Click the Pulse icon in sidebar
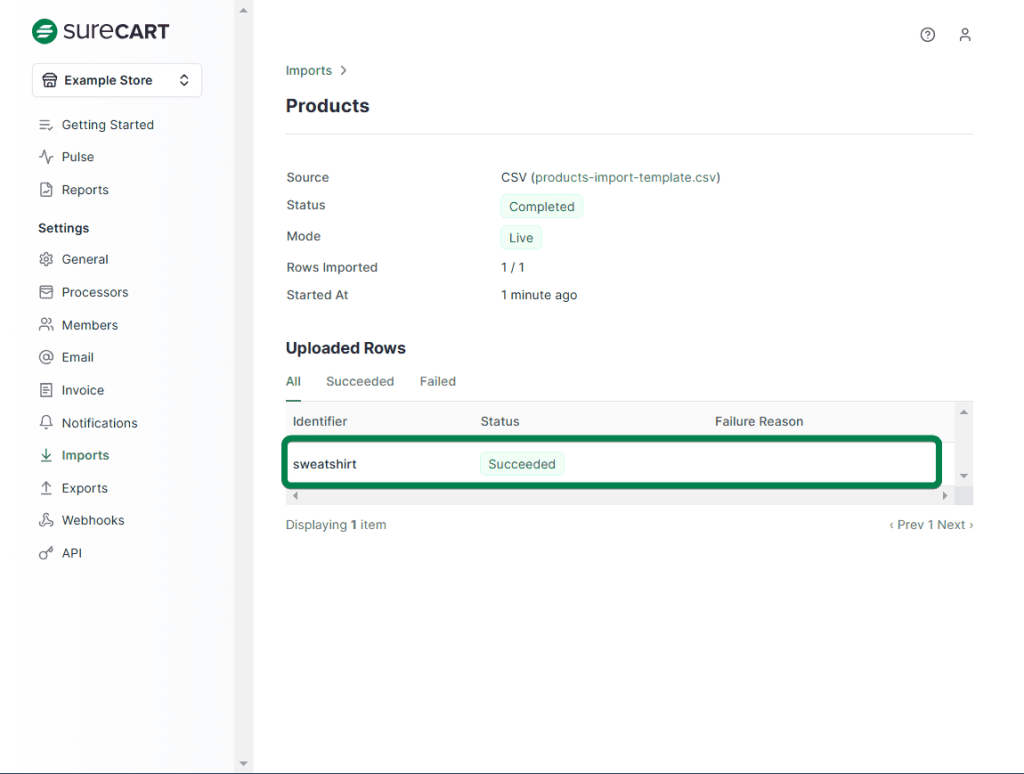The image size is (1024, 774). click(x=46, y=157)
